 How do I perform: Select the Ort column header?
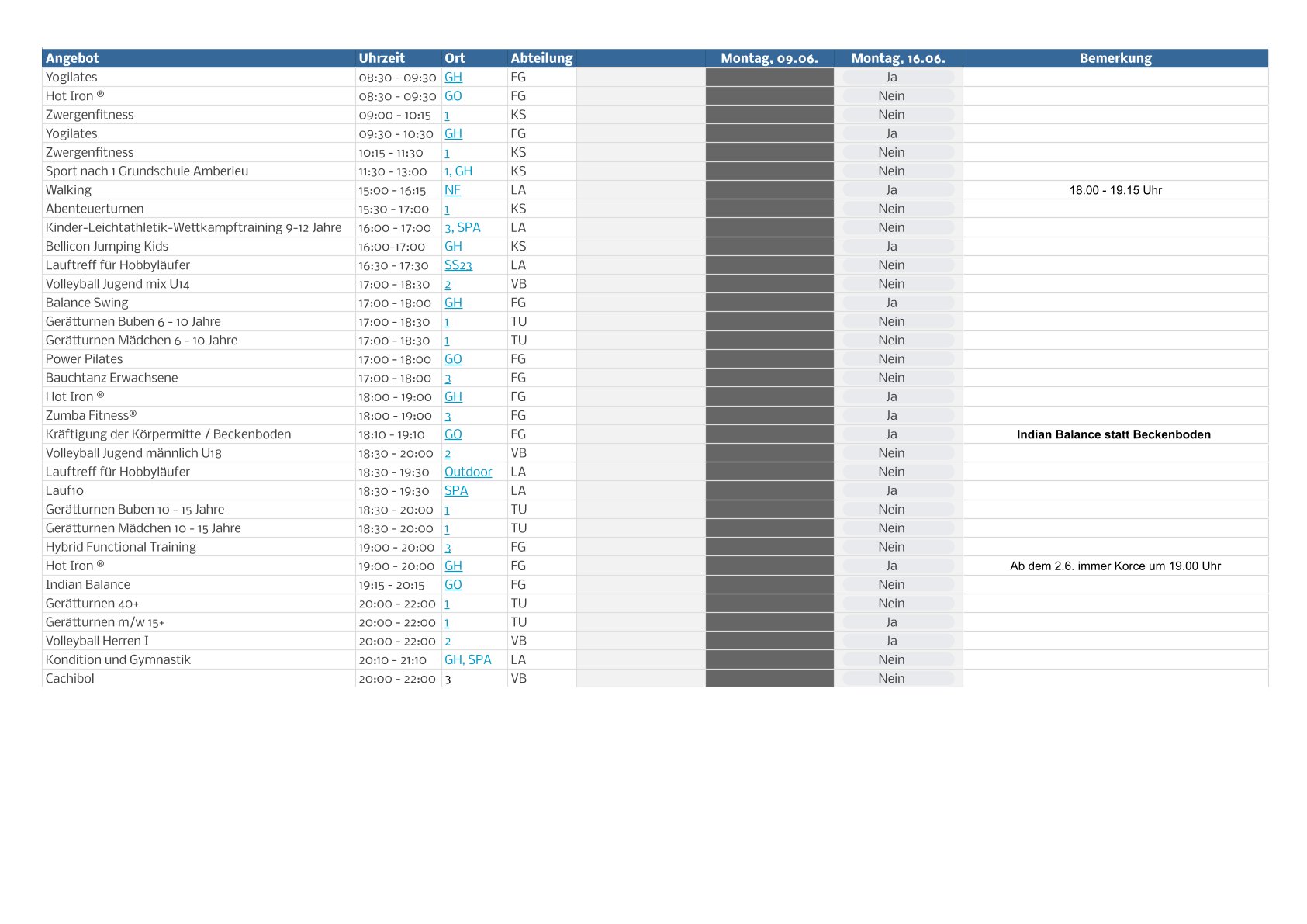pyautogui.click(x=475, y=58)
